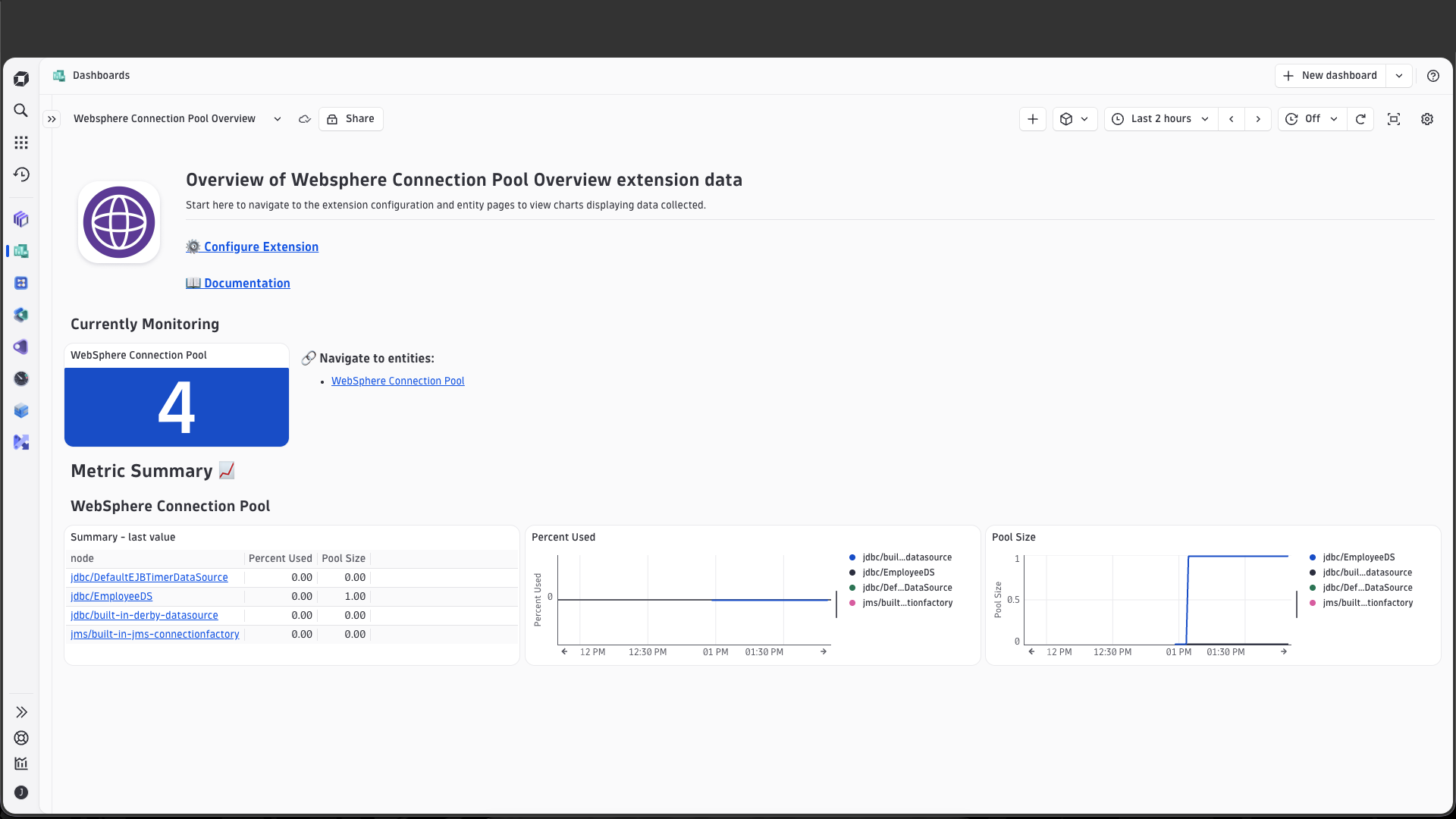Click the Percent Used chart title
This screenshot has height=819, width=1456.
[563, 538]
